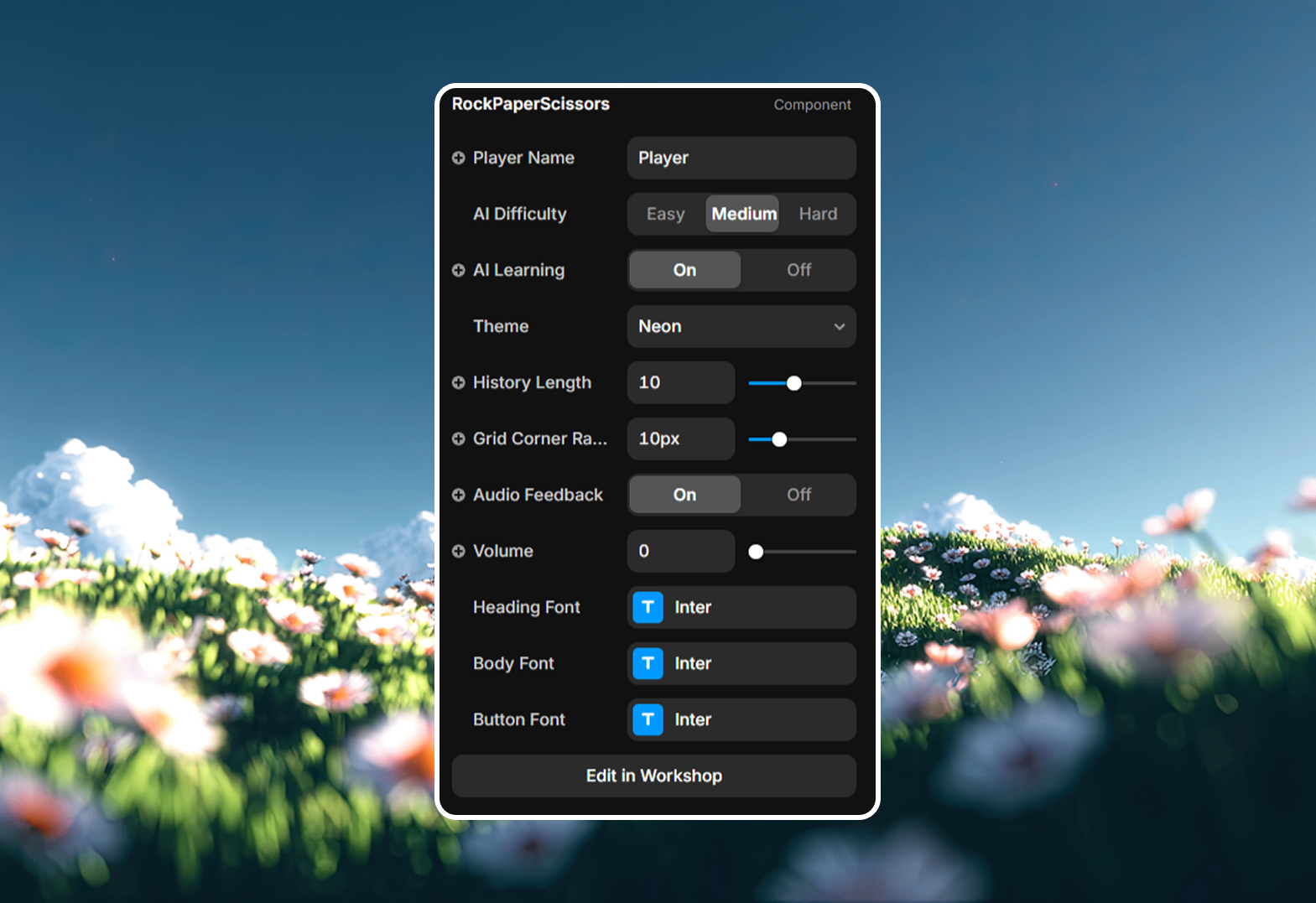1316x903 pixels.
Task: Click the plus icon beside Audio Feedback
Action: pyautogui.click(x=458, y=495)
